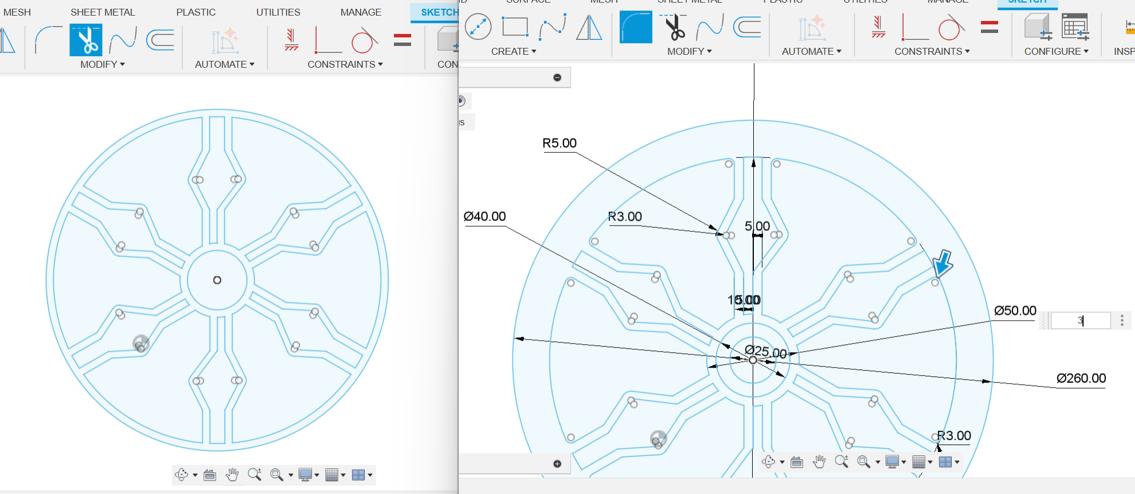Expand CONSTRAINTS dropdown in left window
This screenshot has height=494, width=1135.
(x=345, y=64)
